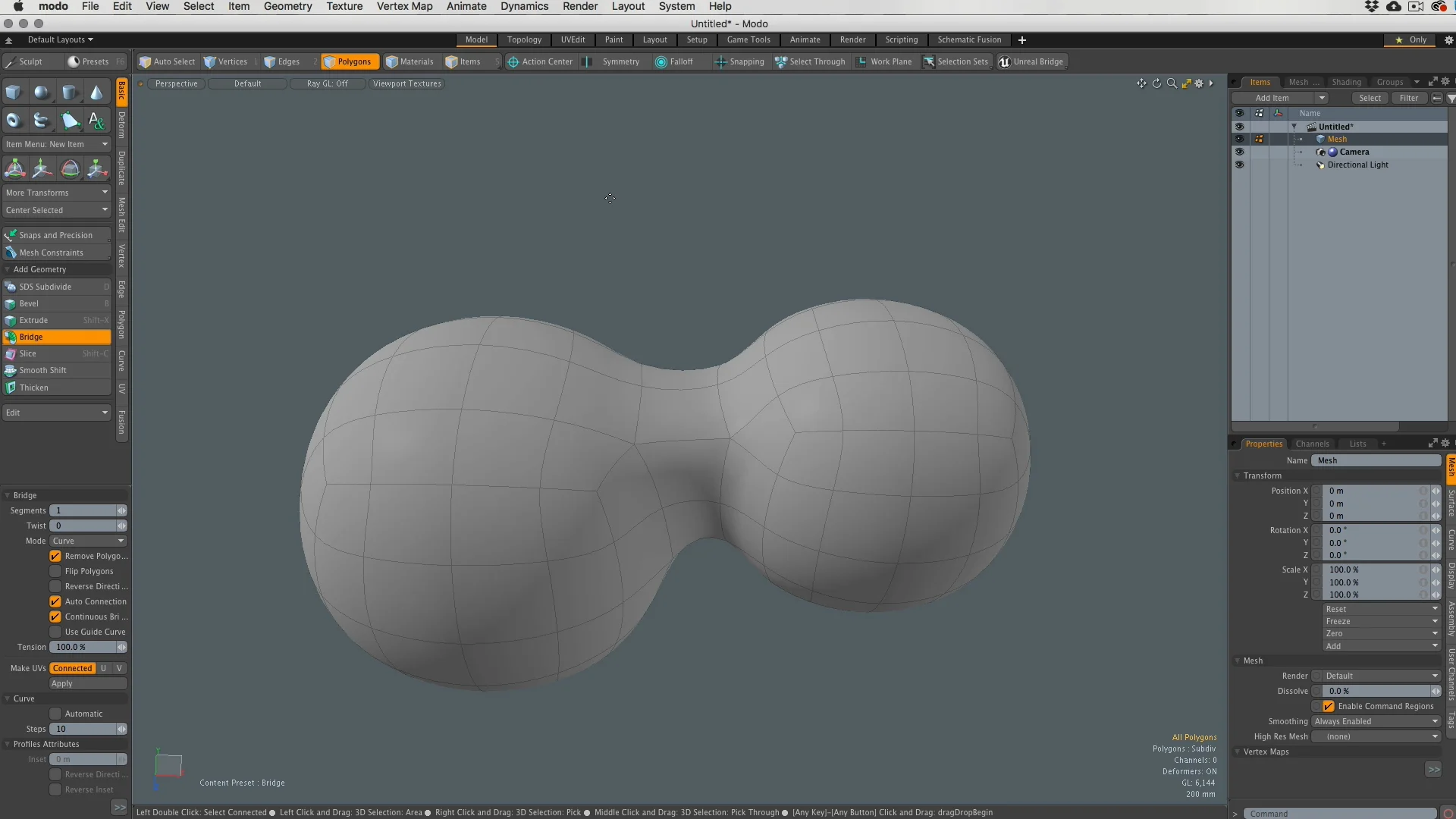The width and height of the screenshot is (1456, 819).
Task: Open More Transforms dropdown
Action: 57,193
